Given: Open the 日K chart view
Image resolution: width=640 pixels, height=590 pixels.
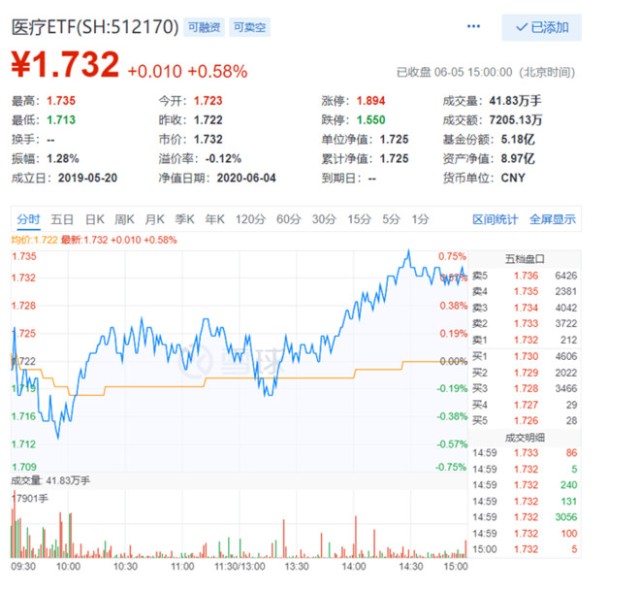Looking at the screenshot, I should pyautogui.click(x=94, y=219).
